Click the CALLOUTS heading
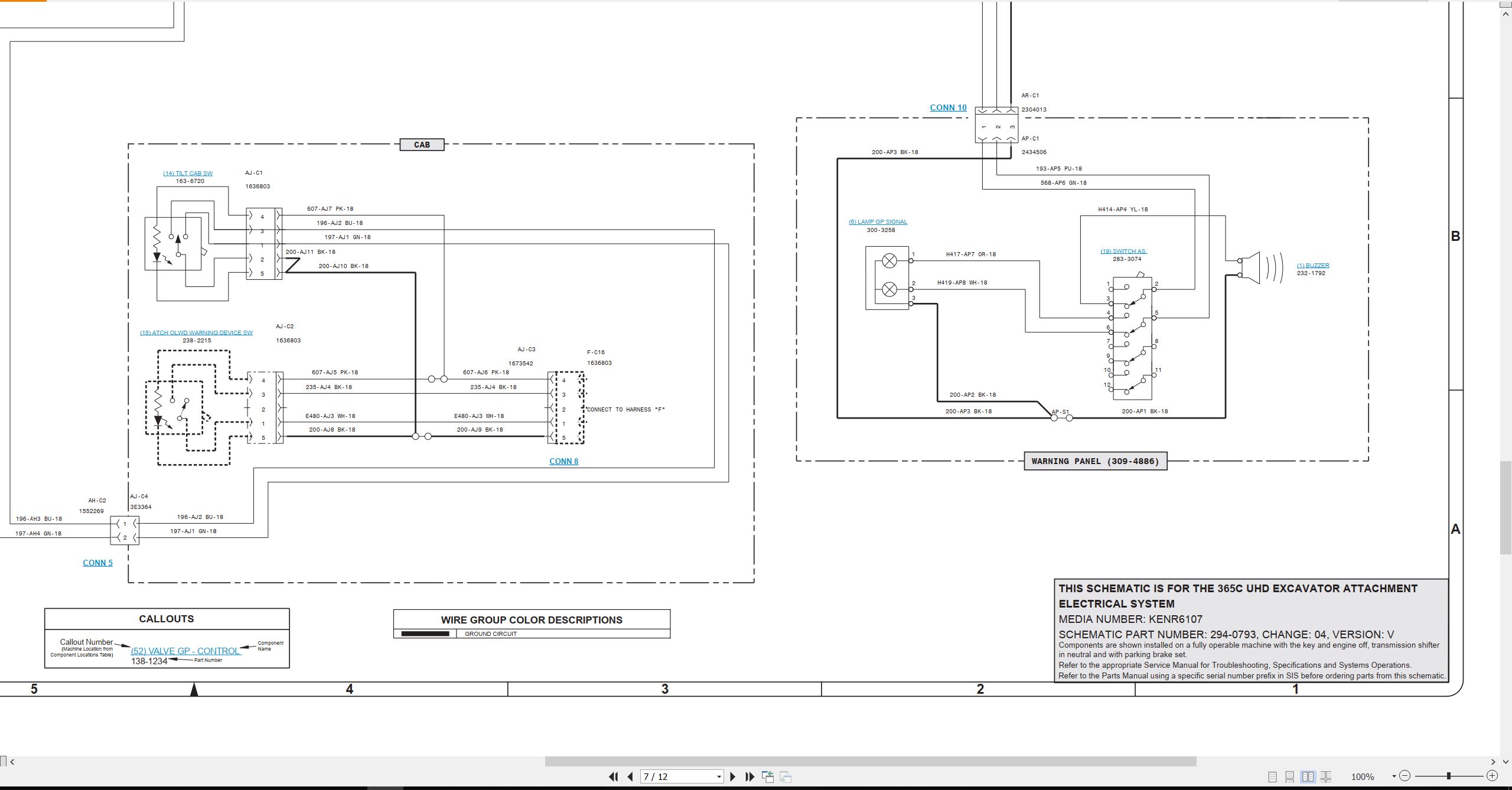The width and height of the screenshot is (1512, 790). [166, 619]
